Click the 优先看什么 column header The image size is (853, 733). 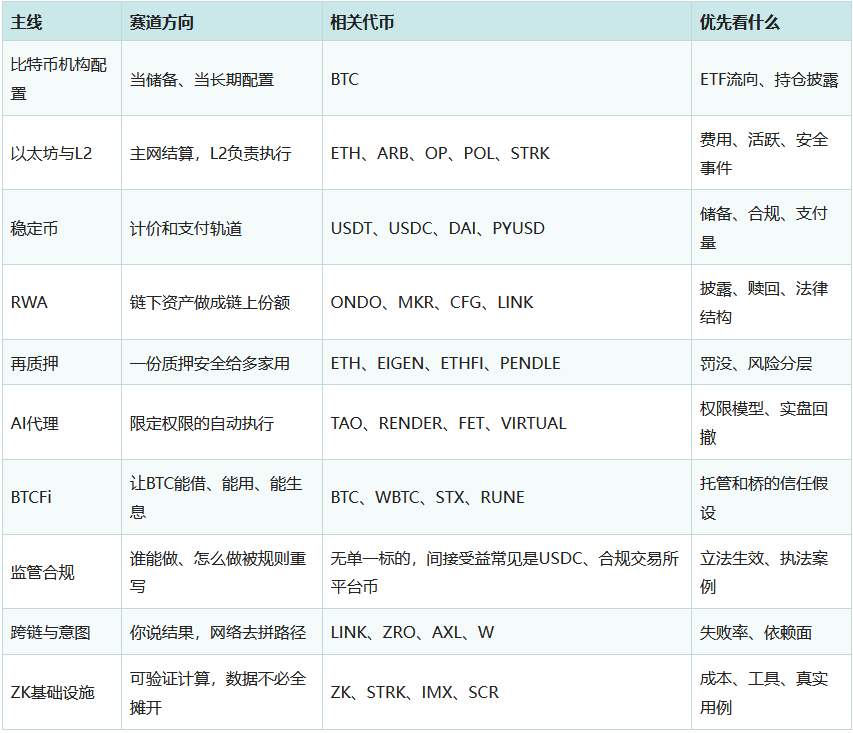(x=771, y=22)
